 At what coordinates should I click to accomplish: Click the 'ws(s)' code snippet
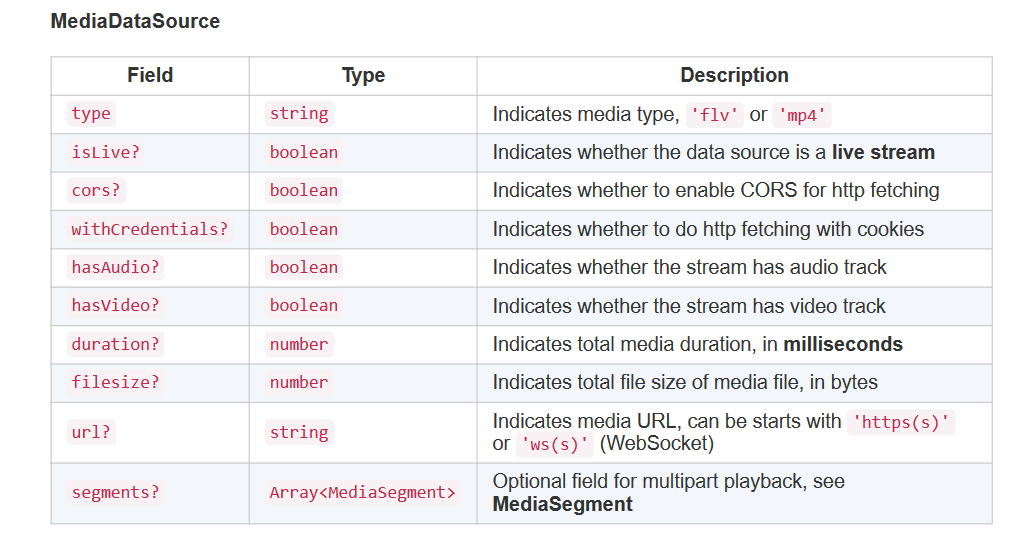pyautogui.click(x=555, y=443)
